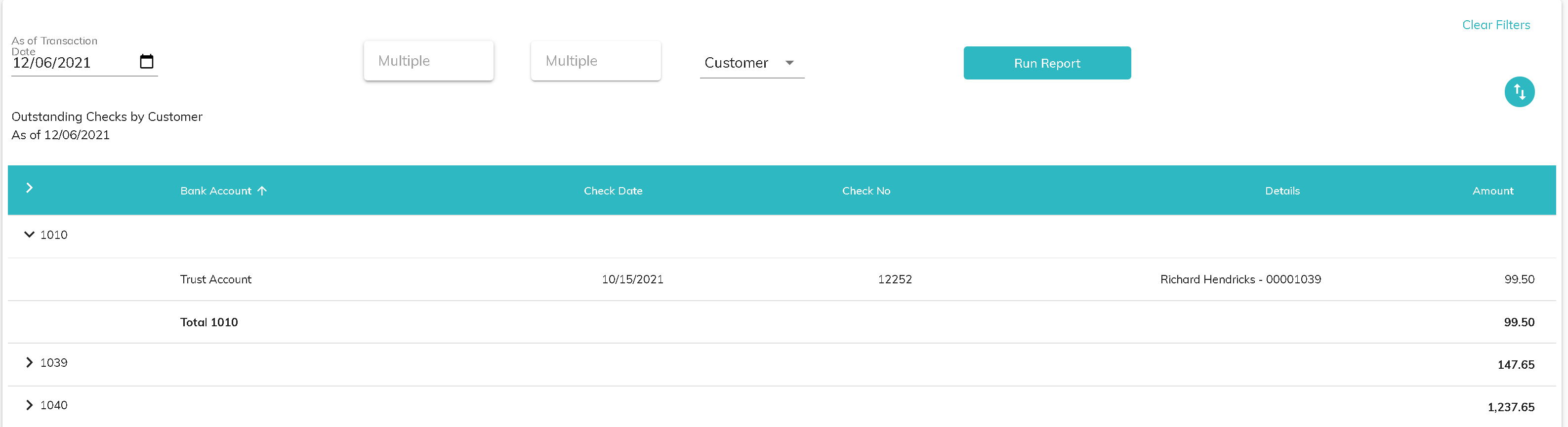Click the round sort swap arrows button
The width and height of the screenshot is (1568, 427).
pos(1519,92)
